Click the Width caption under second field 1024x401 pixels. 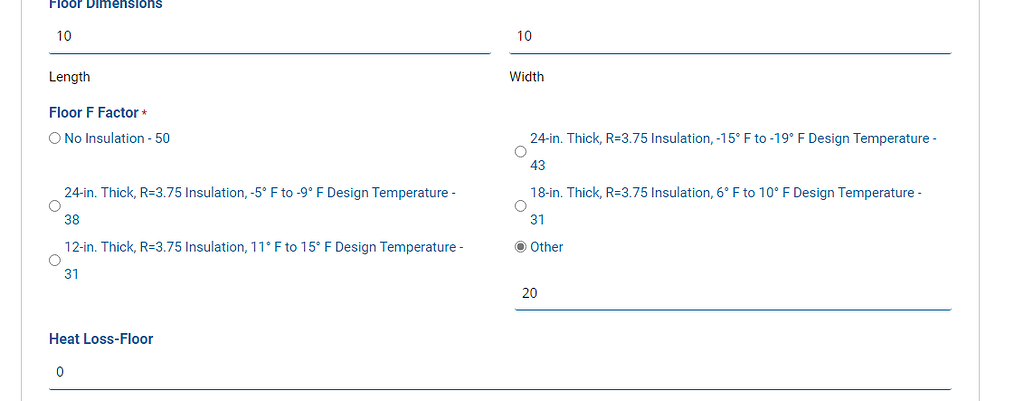[527, 77]
